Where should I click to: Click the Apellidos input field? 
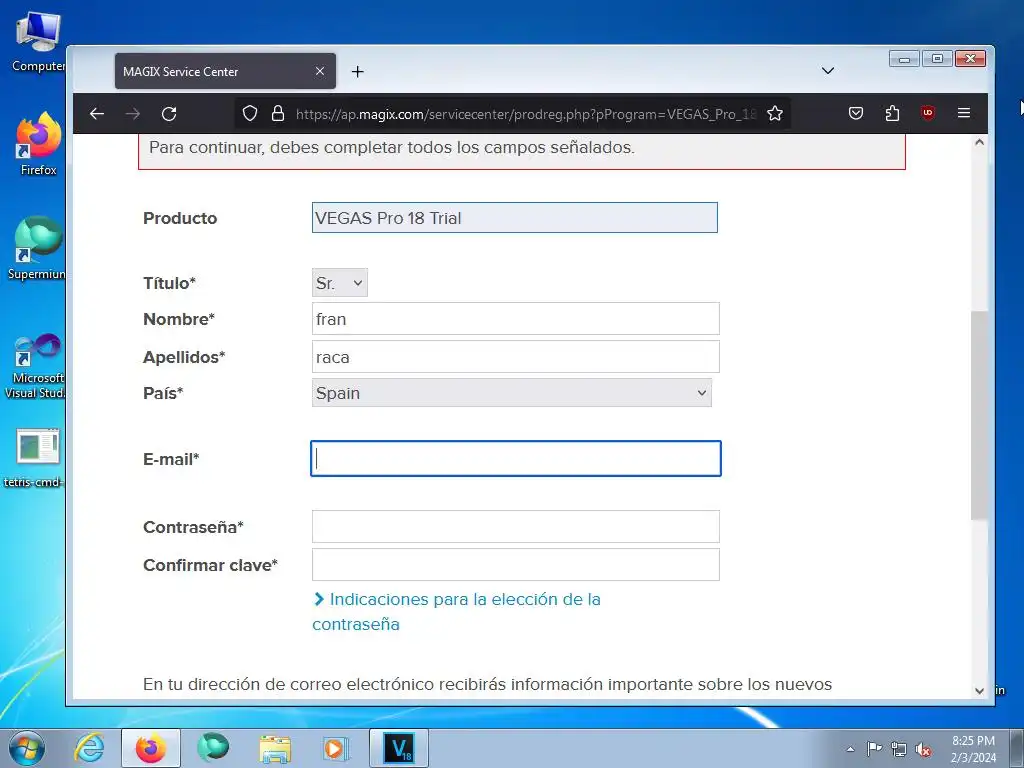click(x=515, y=357)
